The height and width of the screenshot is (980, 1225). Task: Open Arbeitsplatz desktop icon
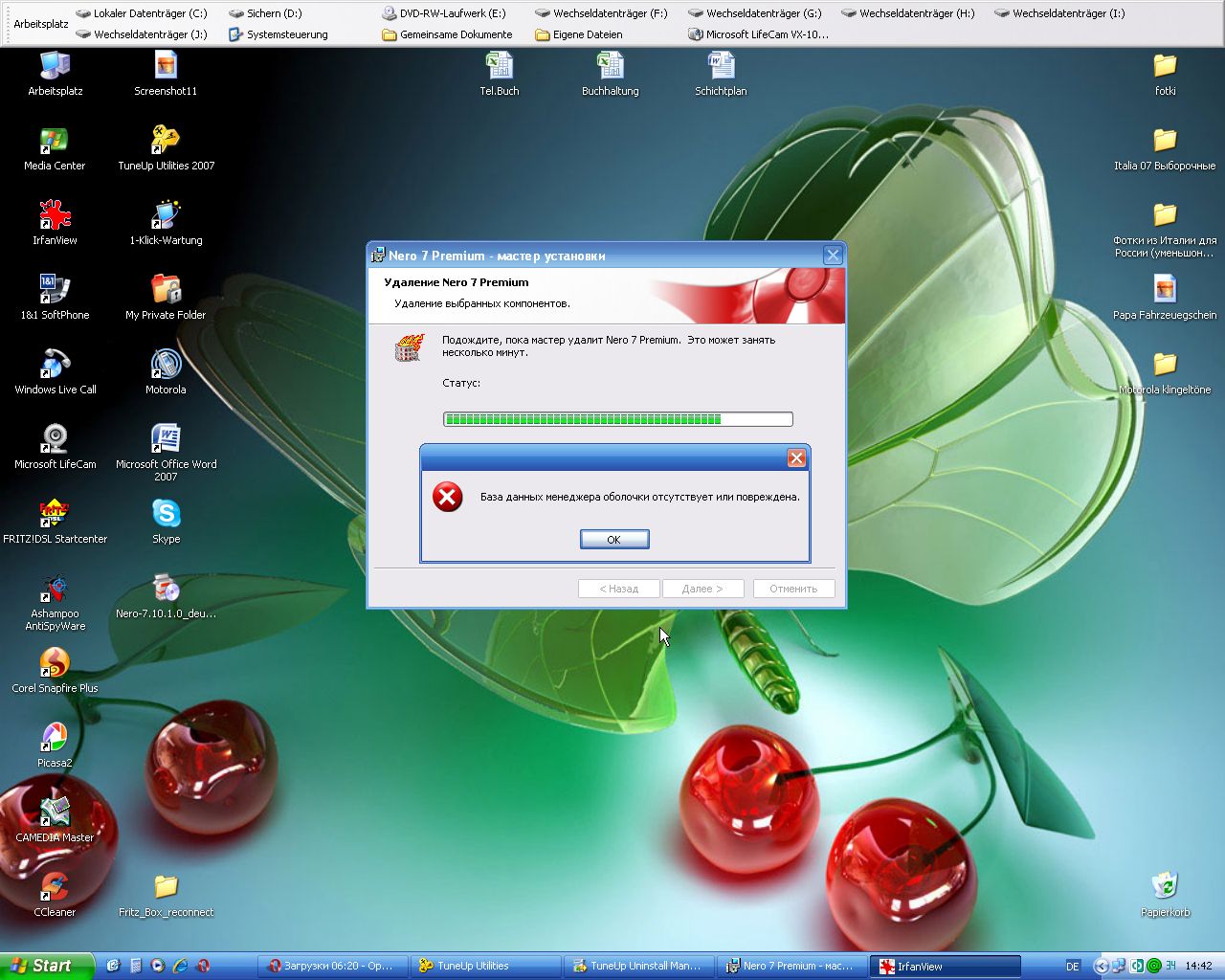pos(55,74)
